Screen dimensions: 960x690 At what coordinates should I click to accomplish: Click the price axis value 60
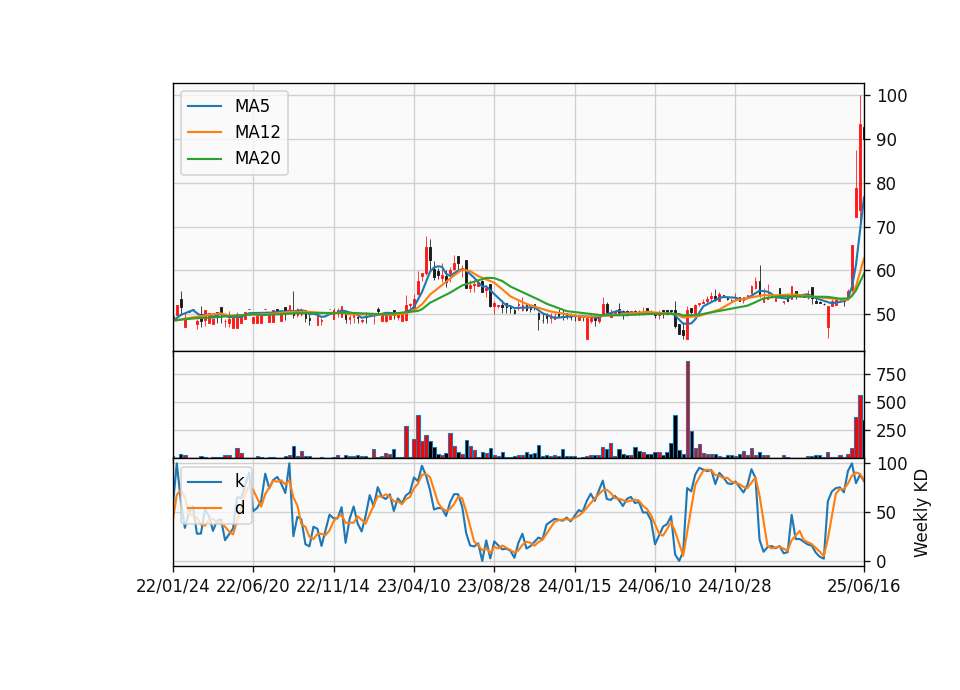click(887, 271)
